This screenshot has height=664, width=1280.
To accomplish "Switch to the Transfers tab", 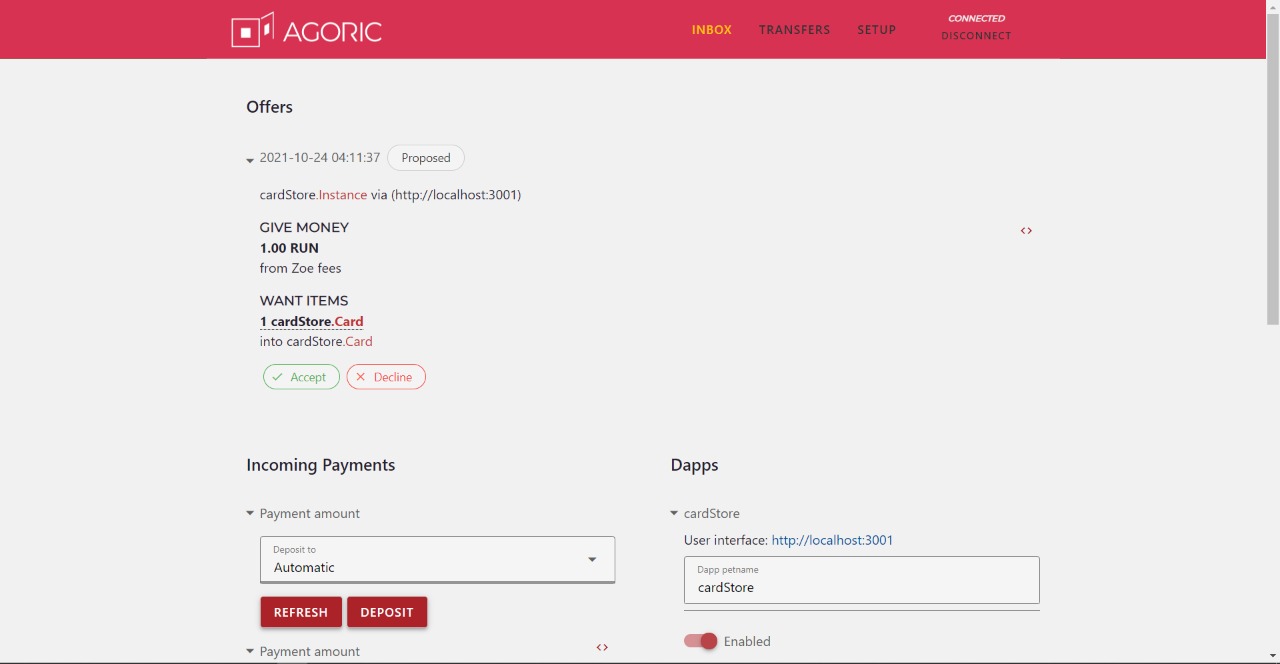I will [x=794, y=30].
